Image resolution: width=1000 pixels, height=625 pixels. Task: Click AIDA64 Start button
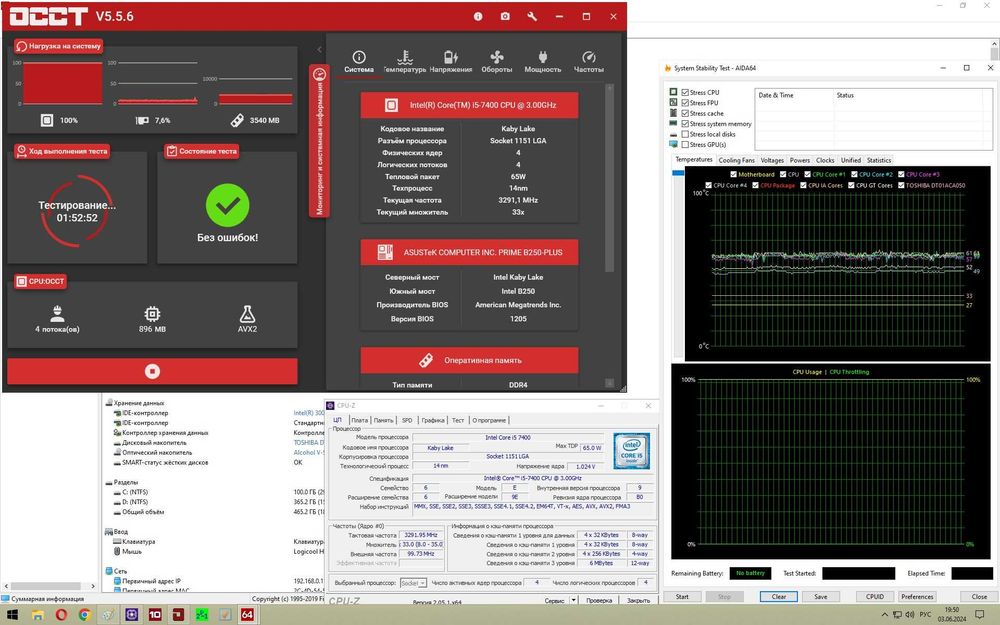682,597
